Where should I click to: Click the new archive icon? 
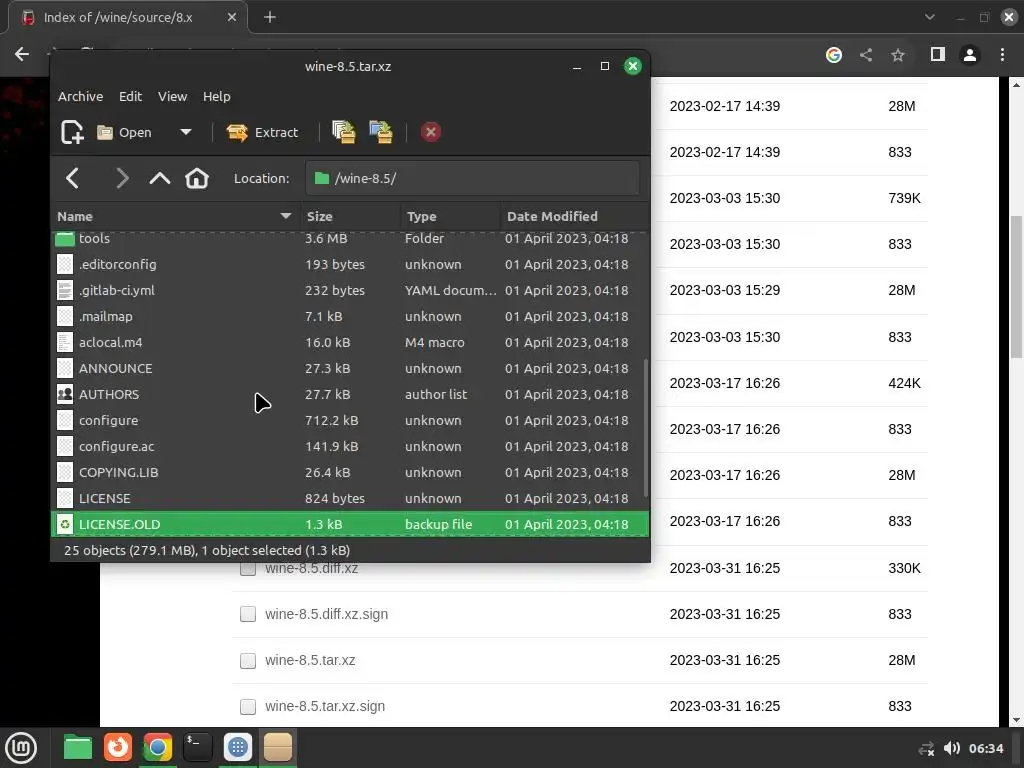coord(72,132)
